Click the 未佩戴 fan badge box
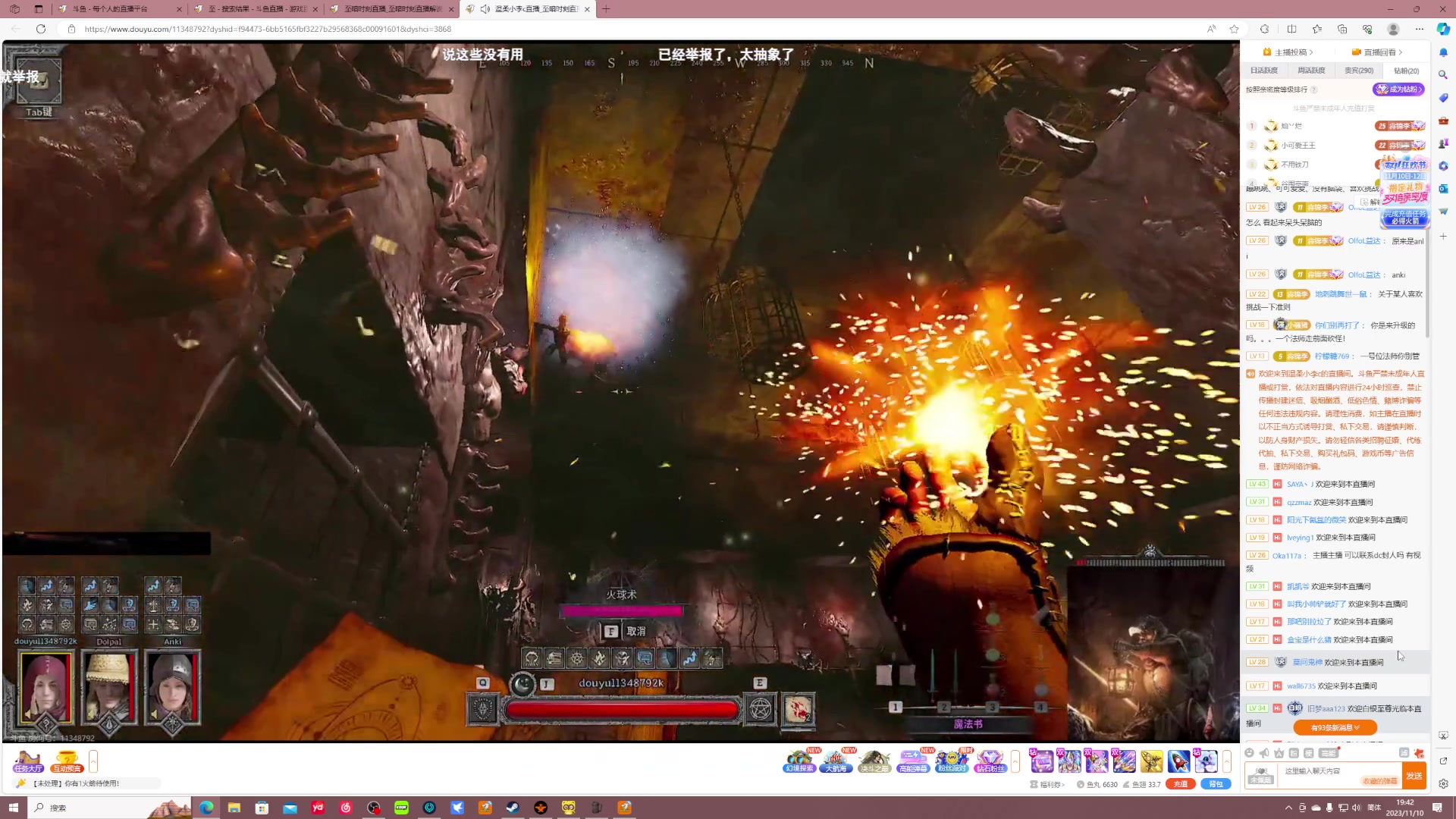Image resolution: width=1456 pixels, height=819 pixels. 1260,776
